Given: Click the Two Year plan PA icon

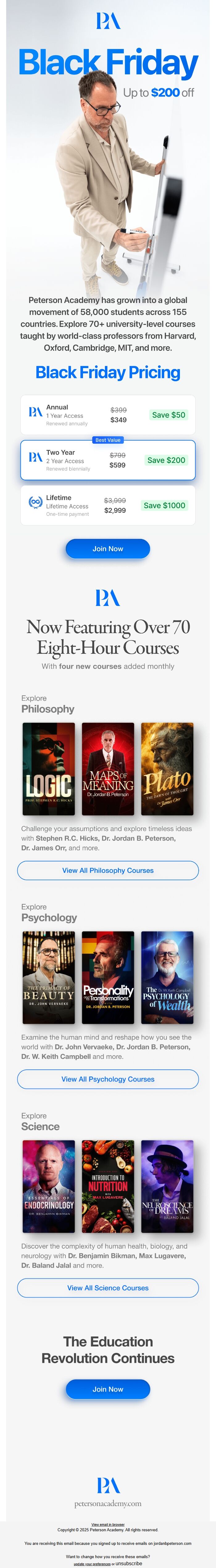Looking at the screenshot, I should 35,457.
